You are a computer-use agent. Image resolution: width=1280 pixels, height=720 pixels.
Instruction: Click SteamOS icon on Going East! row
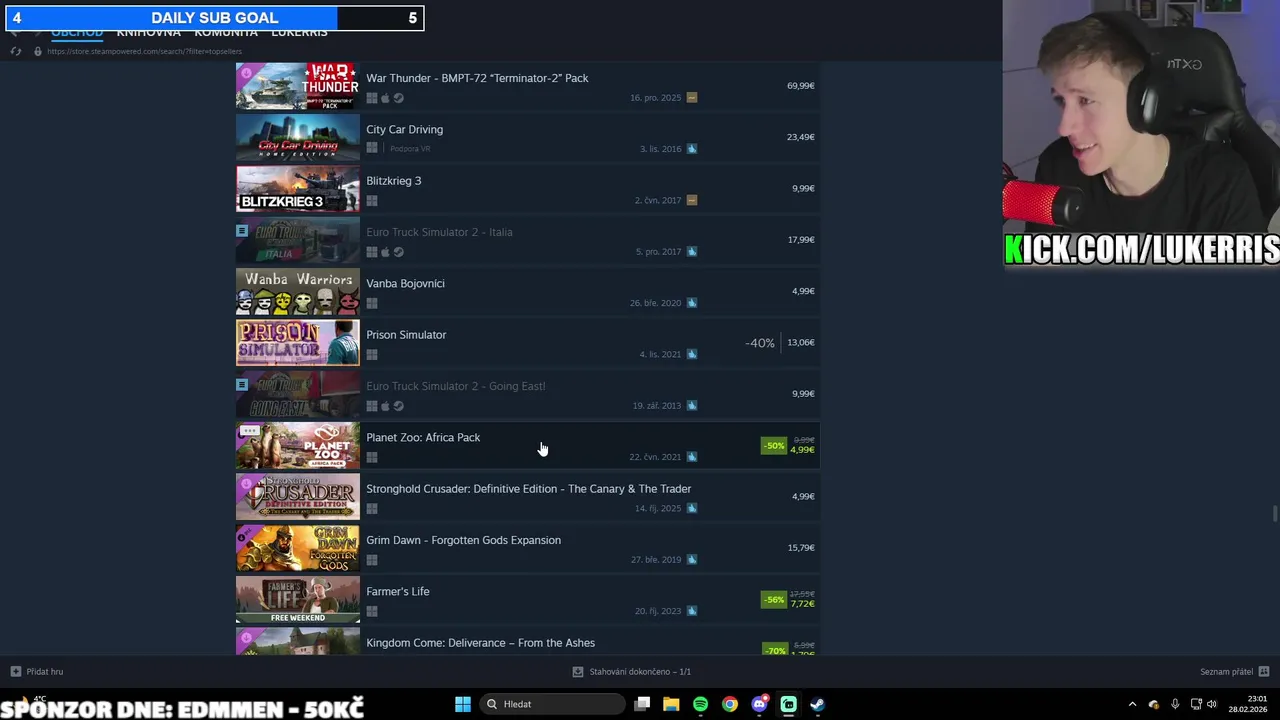tap(398, 406)
